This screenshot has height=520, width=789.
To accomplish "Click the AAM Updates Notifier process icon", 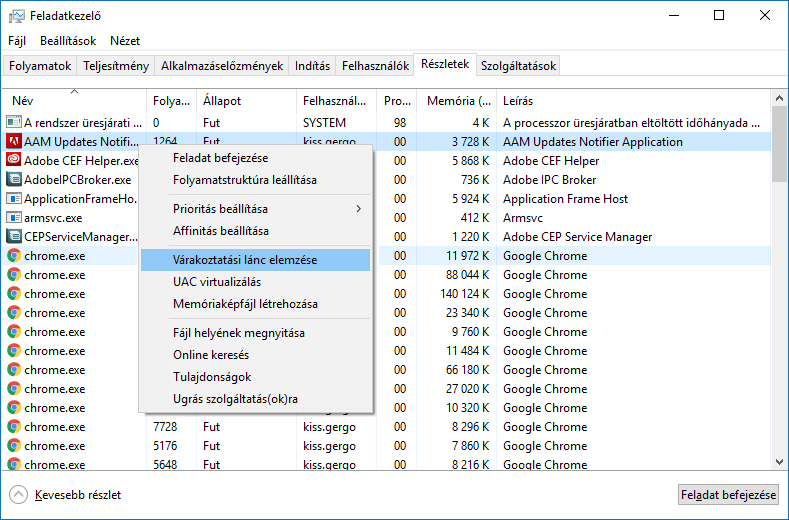I will tap(14, 141).
